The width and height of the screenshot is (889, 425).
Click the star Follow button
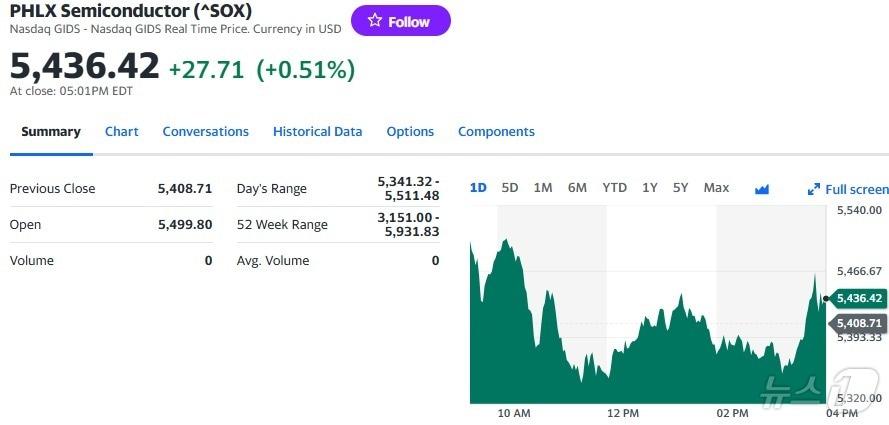pyautogui.click(x=400, y=21)
